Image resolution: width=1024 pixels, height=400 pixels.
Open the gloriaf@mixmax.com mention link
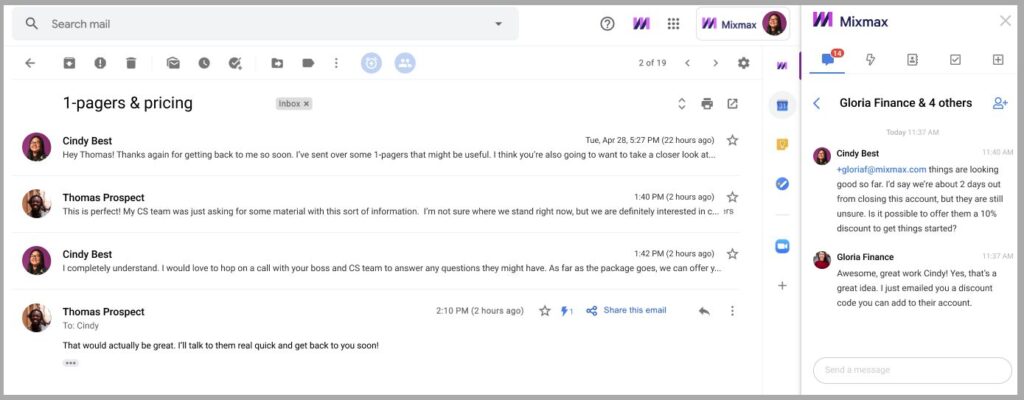[x=881, y=169]
